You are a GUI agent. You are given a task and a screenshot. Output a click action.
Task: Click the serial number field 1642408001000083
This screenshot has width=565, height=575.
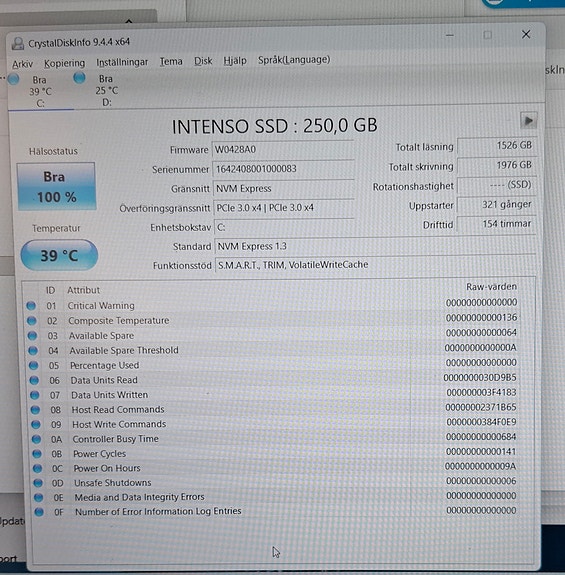point(283,169)
